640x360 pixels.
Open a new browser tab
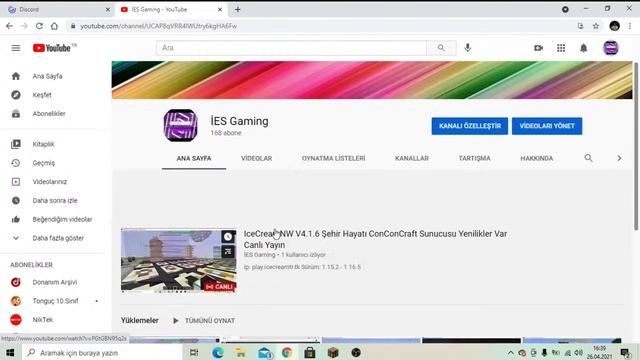238,9
